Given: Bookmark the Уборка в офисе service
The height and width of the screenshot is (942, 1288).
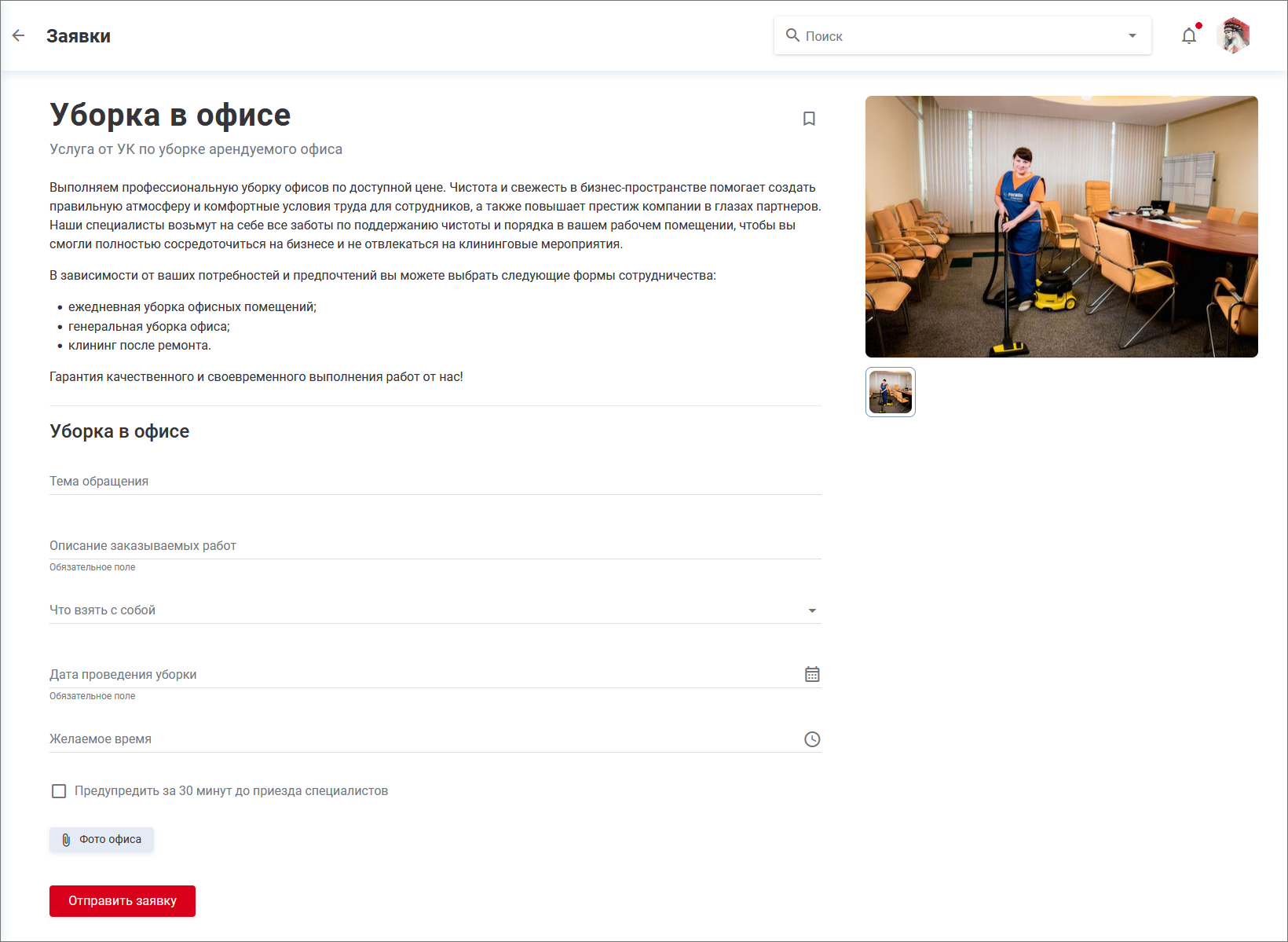Looking at the screenshot, I should (809, 119).
